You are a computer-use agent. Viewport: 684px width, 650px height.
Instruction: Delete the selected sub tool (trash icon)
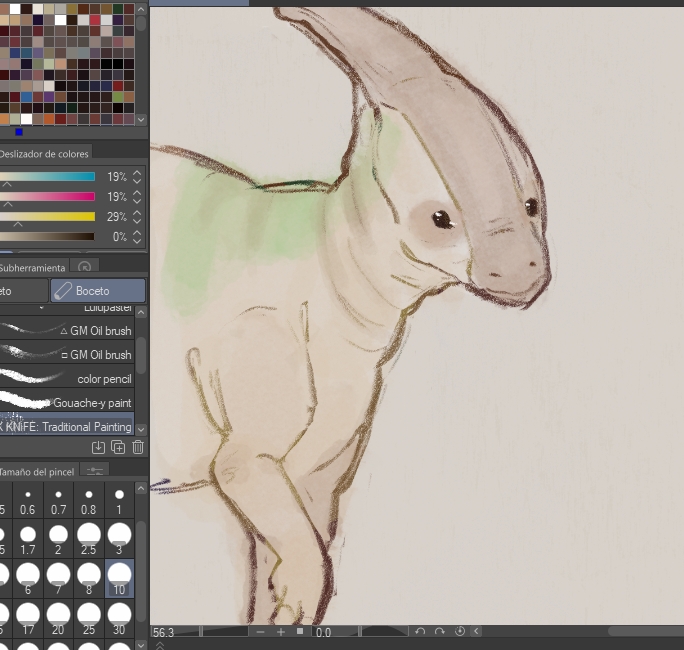(x=138, y=448)
